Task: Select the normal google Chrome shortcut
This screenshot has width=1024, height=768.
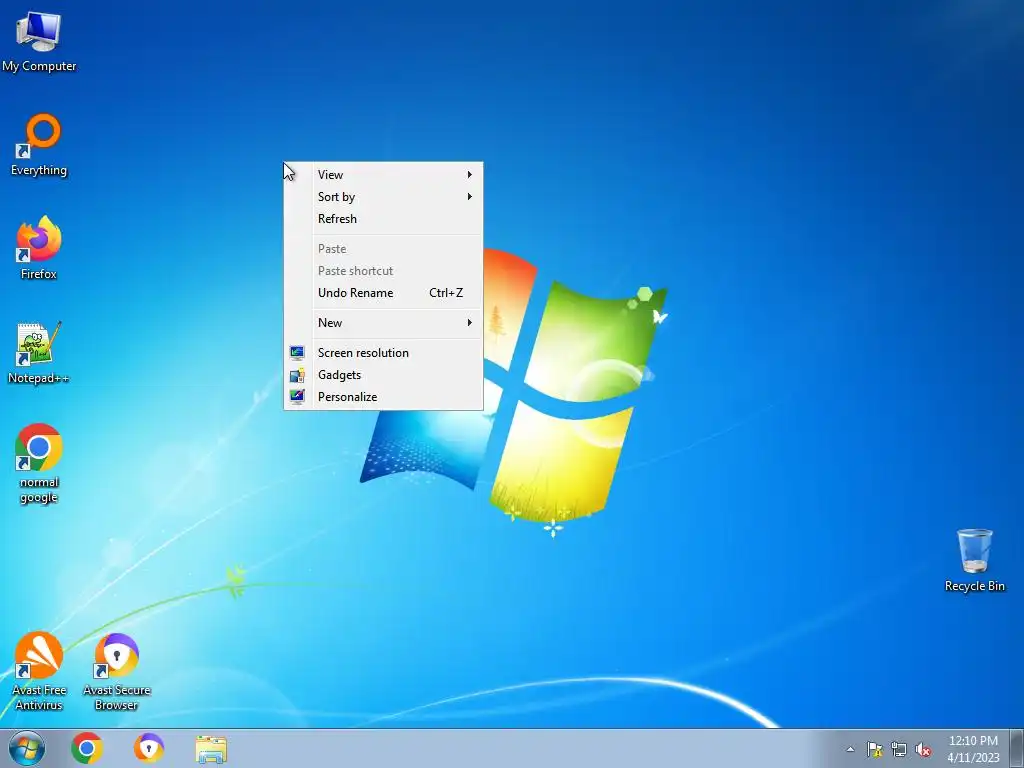Action: pos(39,464)
